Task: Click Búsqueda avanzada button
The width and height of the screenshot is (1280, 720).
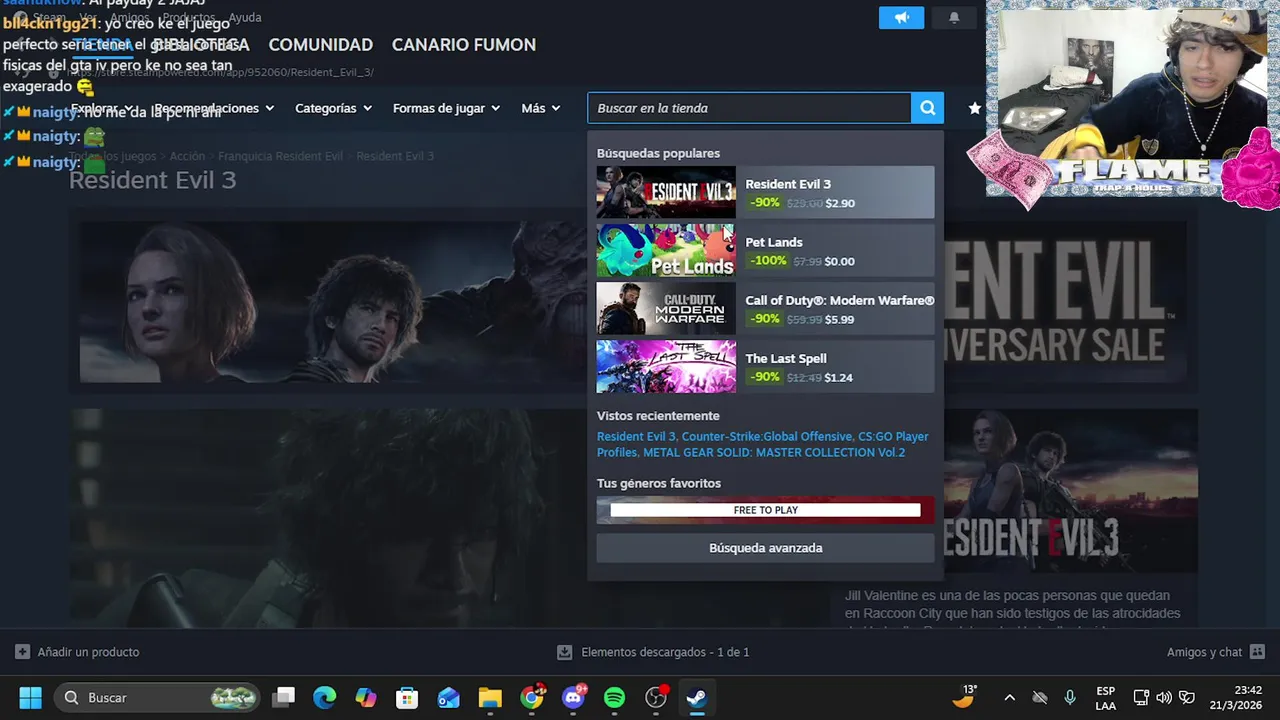Action: [765, 548]
